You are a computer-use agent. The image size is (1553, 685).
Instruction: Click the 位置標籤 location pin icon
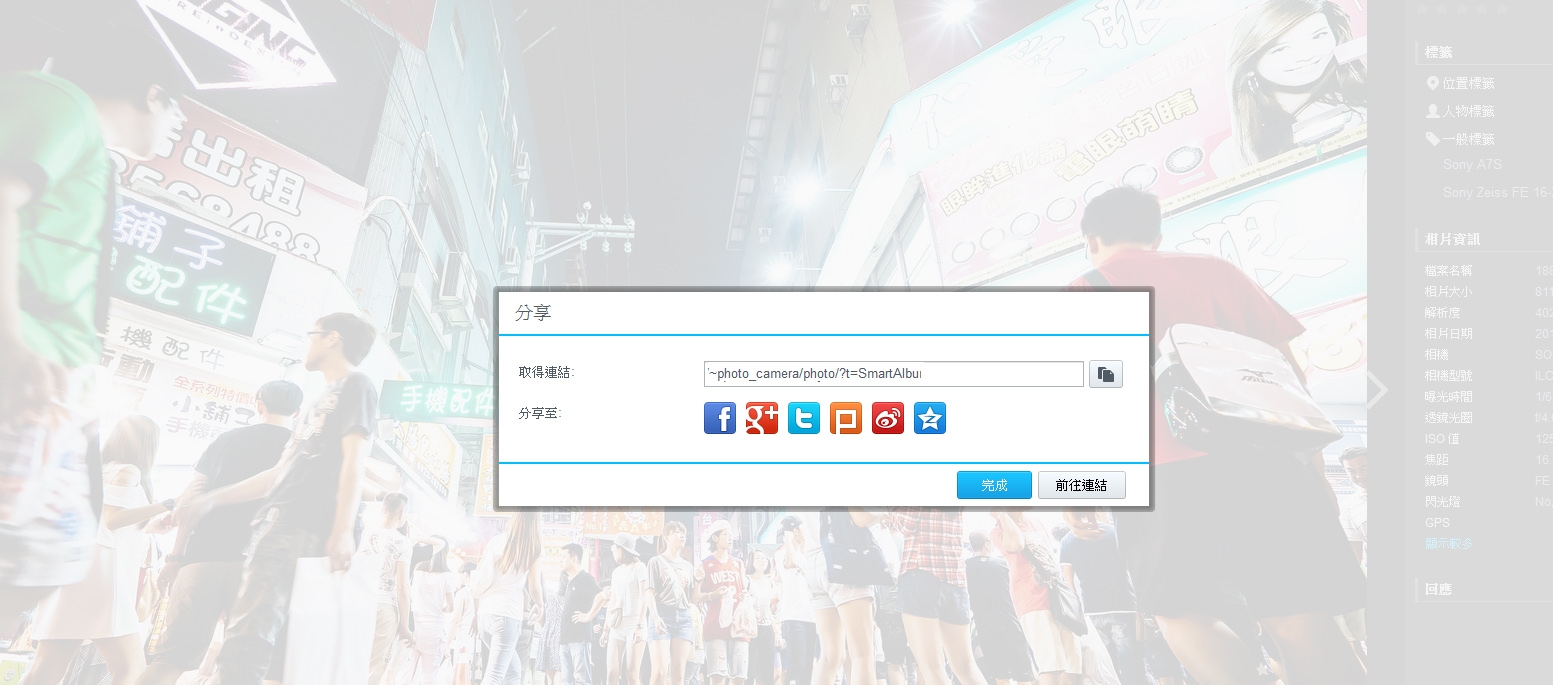pos(1433,84)
